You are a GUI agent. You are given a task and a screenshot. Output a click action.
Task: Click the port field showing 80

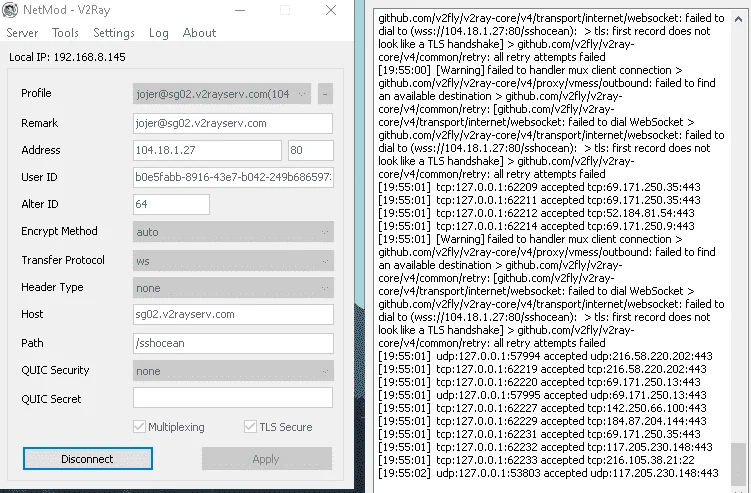click(x=310, y=150)
